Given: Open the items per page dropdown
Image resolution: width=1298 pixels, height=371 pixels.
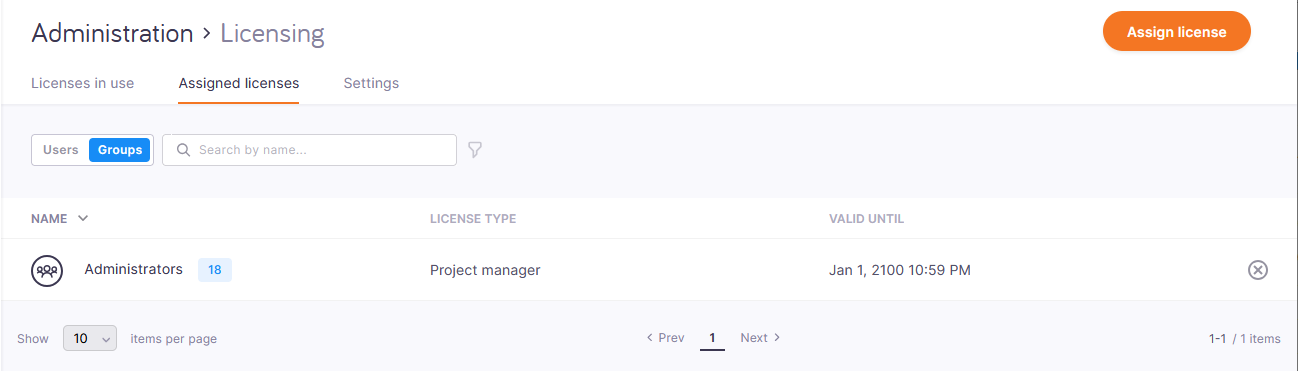Looking at the screenshot, I should click(90, 339).
